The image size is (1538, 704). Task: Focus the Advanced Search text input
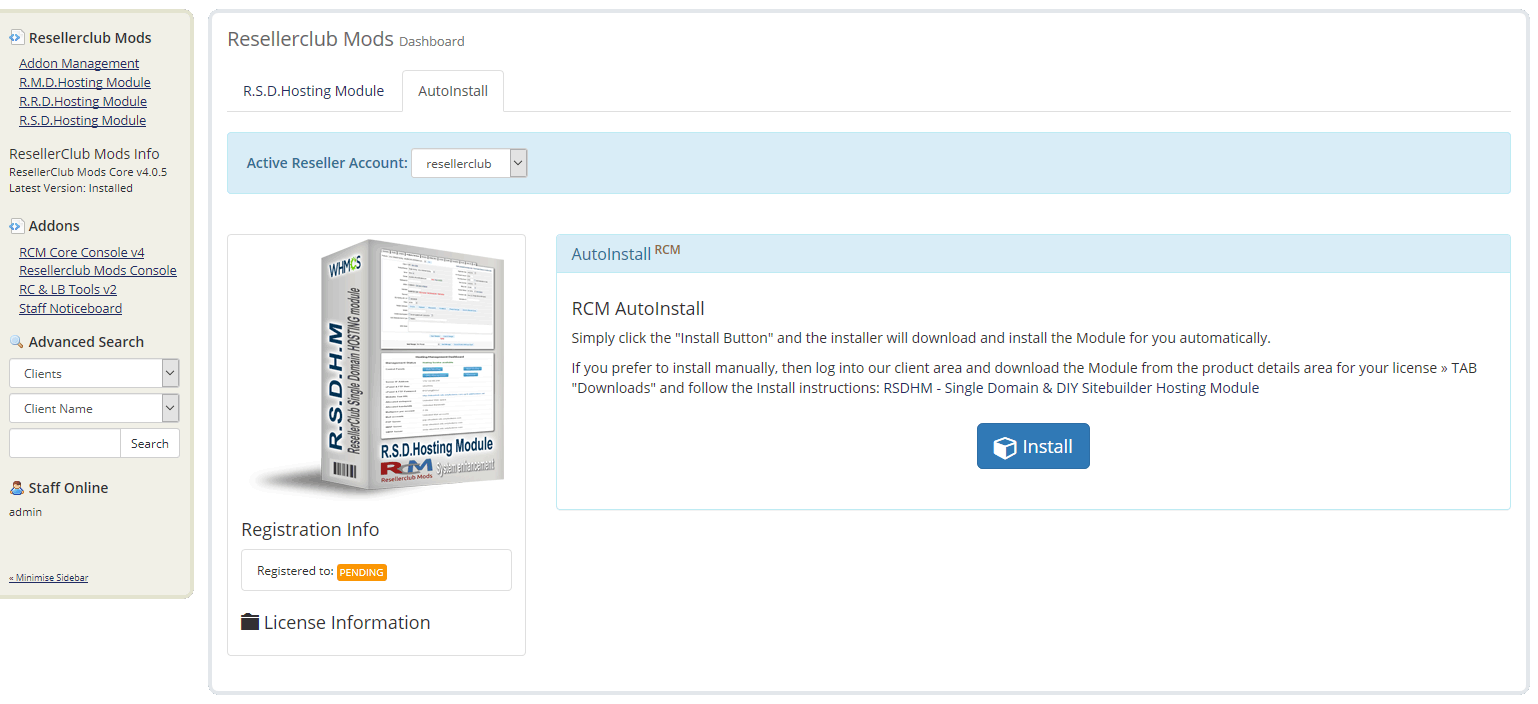point(65,443)
